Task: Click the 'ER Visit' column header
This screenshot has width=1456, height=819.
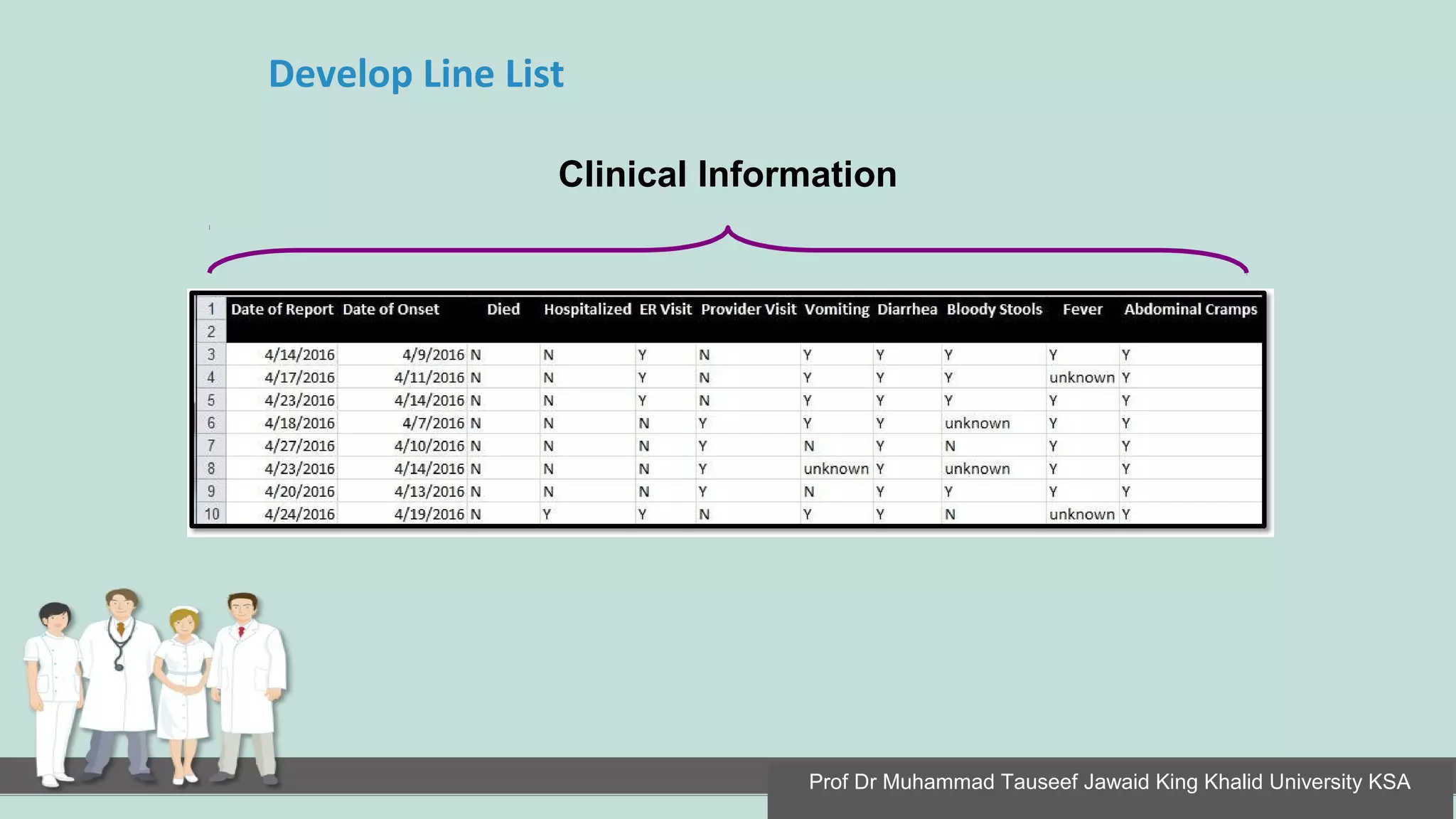Action: pos(665,309)
